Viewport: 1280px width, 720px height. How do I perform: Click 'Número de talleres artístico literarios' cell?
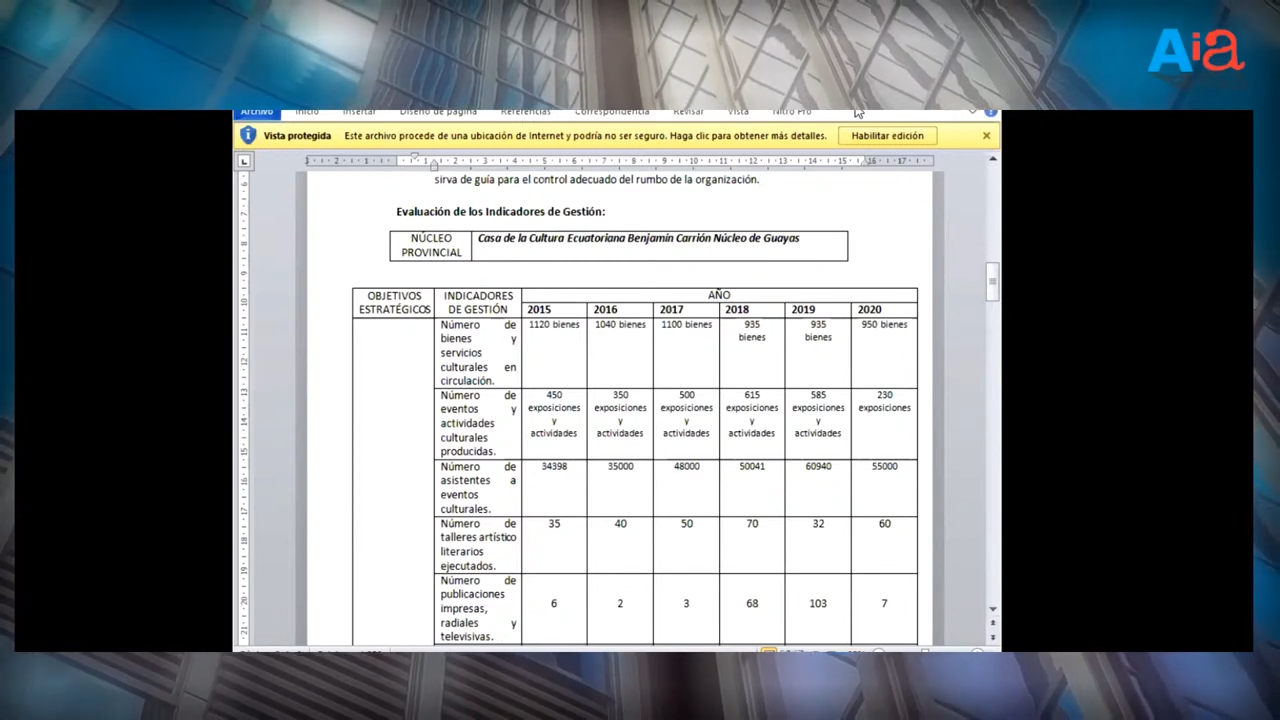(478, 544)
